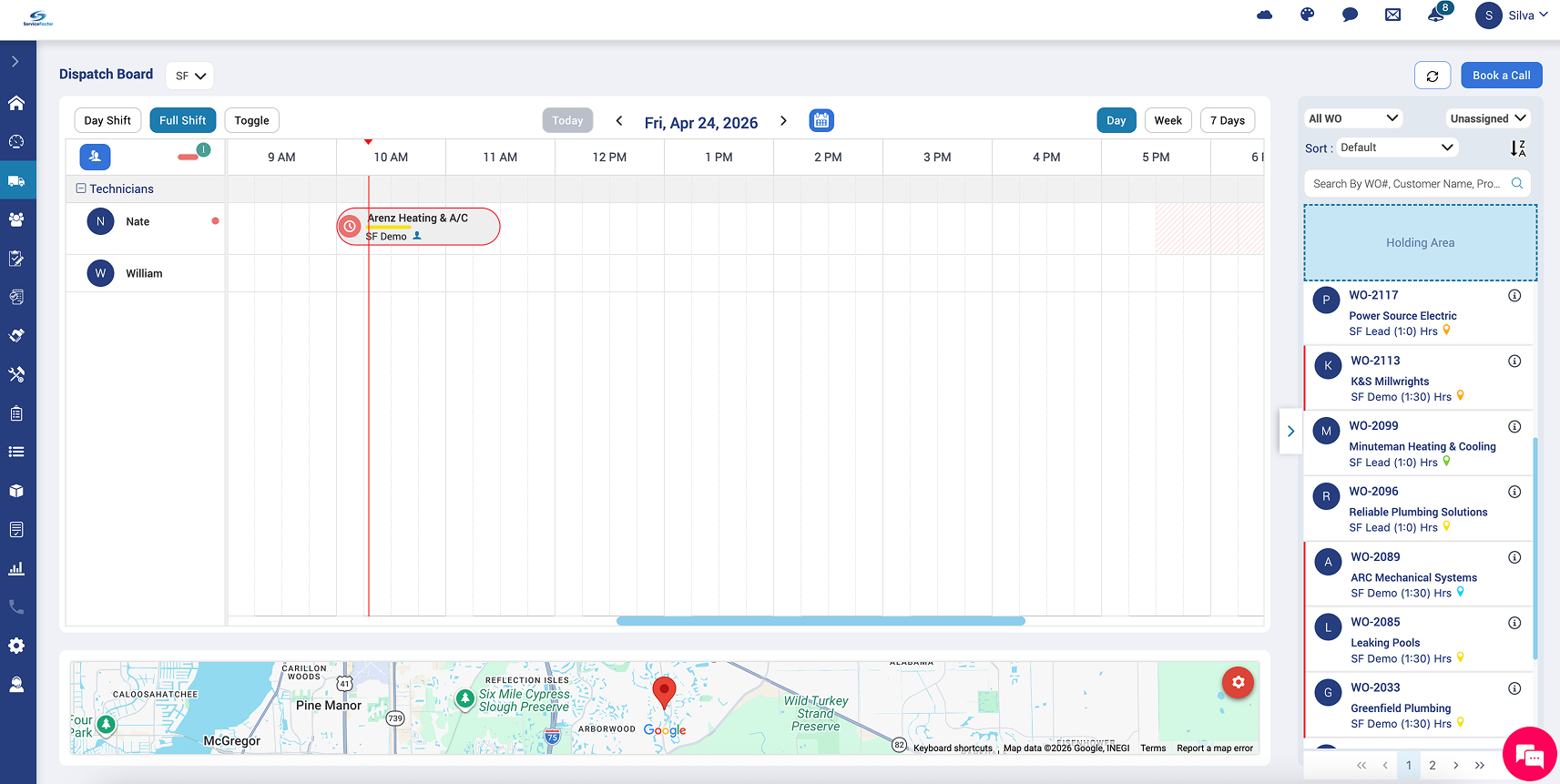Open the live chat widget
Image resolution: width=1560 pixels, height=784 pixels.
[x=1530, y=754]
